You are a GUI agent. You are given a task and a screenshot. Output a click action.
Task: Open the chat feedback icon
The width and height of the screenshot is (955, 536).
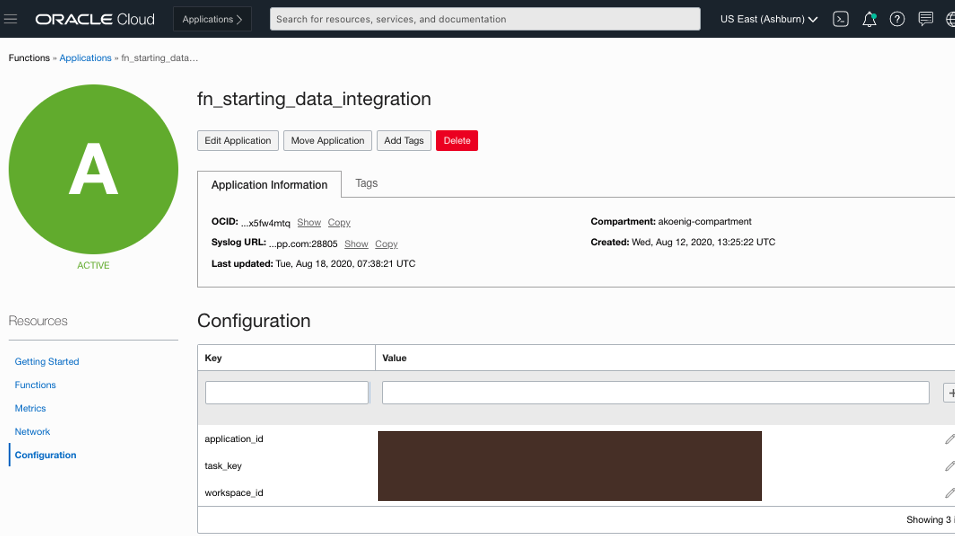pos(926,19)
